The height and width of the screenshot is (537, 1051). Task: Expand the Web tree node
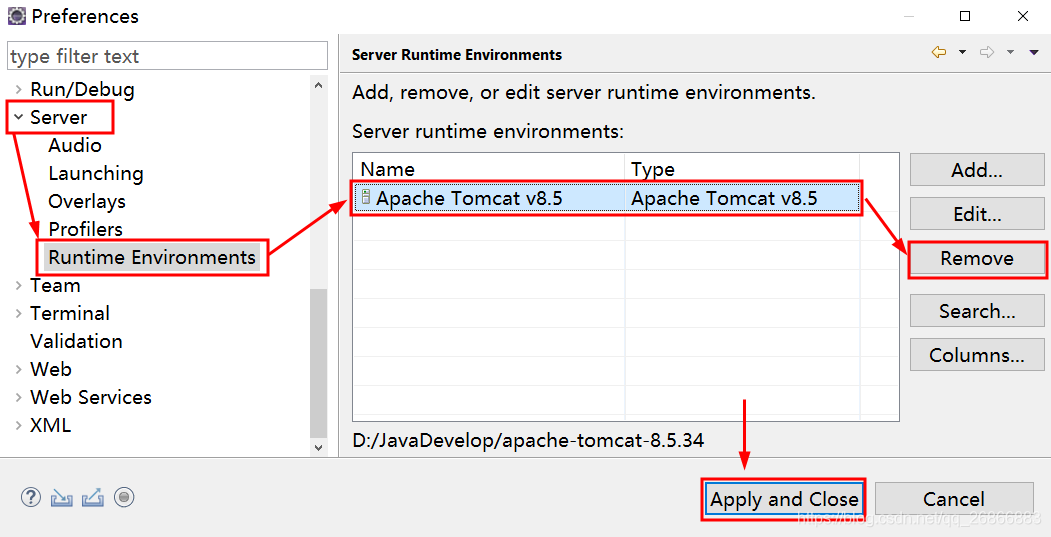[x=19, y=369]
